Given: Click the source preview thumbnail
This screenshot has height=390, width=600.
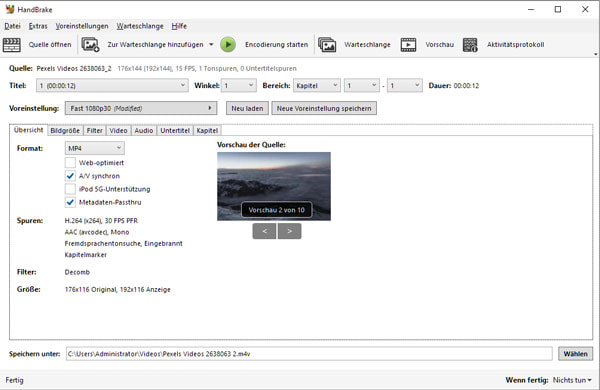Looking at the screenshot, I should [274, 186].
